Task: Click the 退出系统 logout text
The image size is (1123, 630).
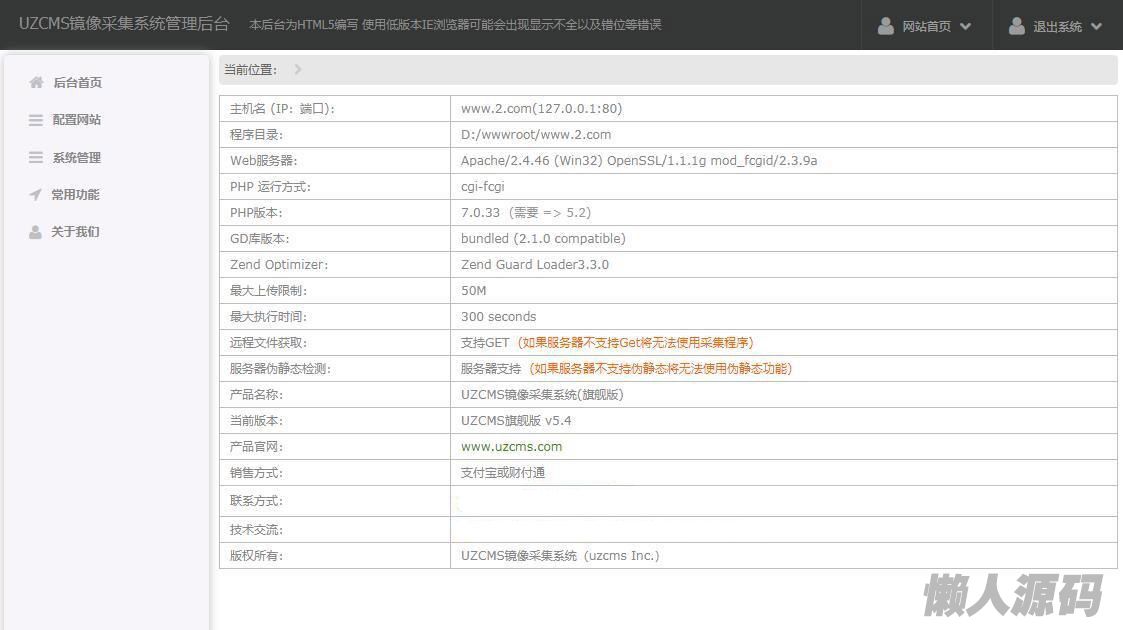Action: [1057, 27]
